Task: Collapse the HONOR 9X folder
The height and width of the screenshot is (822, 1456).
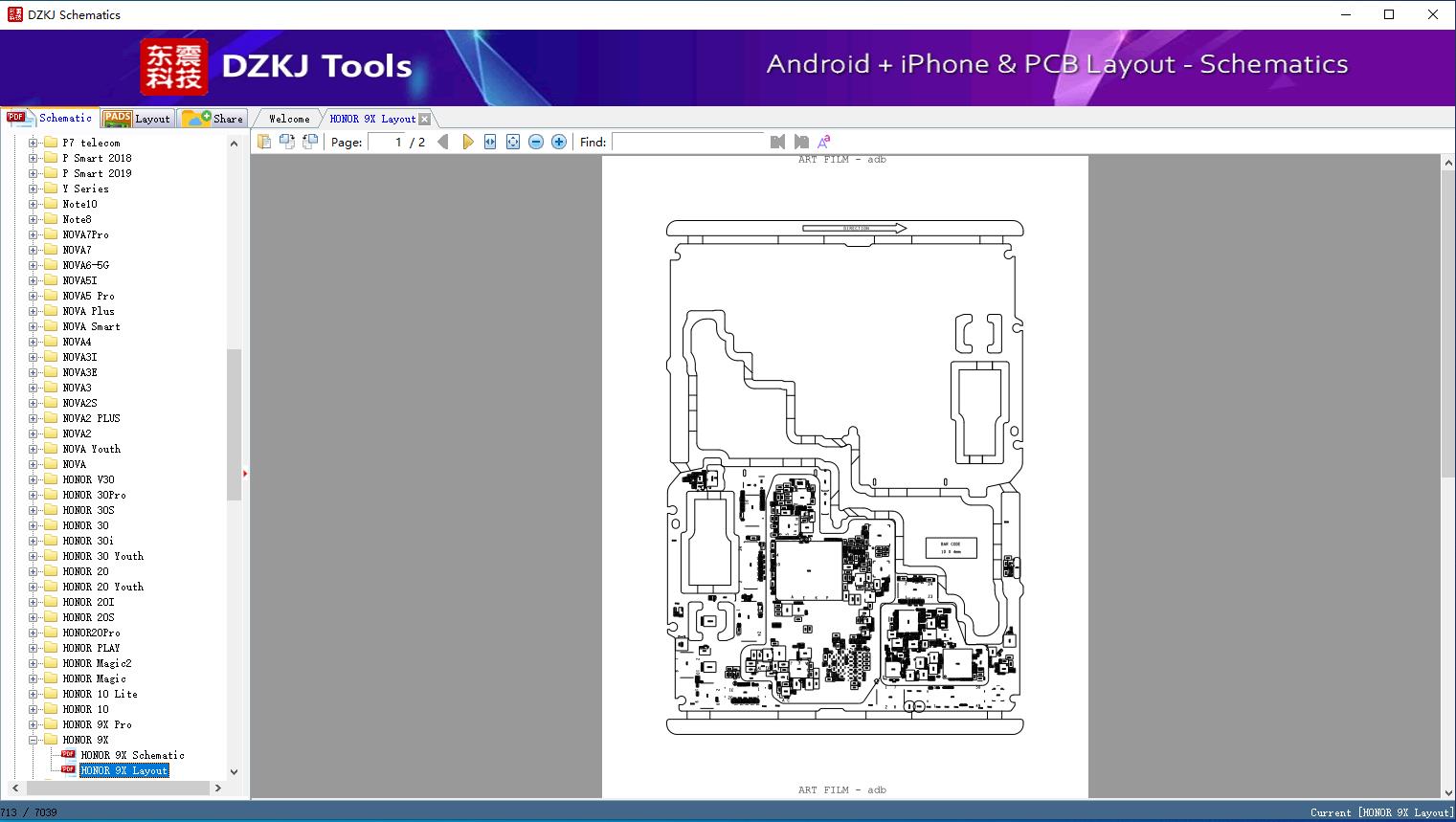Action: pyautogui.click(x=34, y=740)
